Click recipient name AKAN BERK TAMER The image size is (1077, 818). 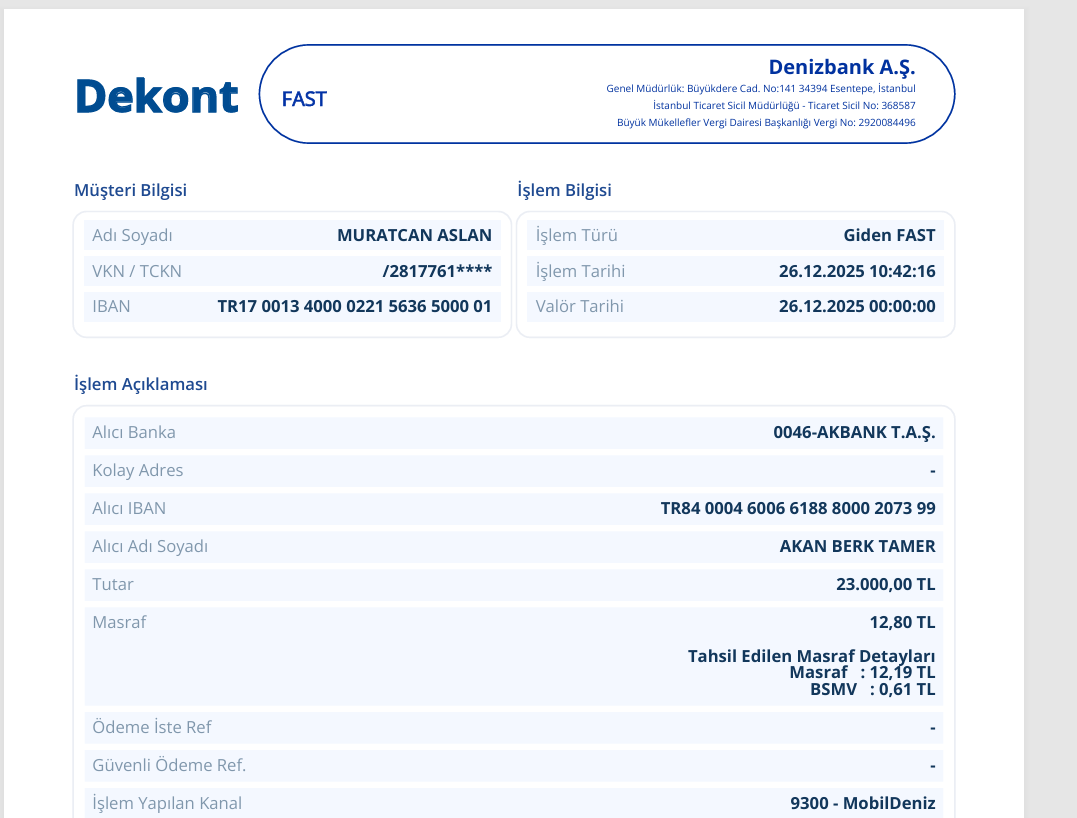[857, 546]
